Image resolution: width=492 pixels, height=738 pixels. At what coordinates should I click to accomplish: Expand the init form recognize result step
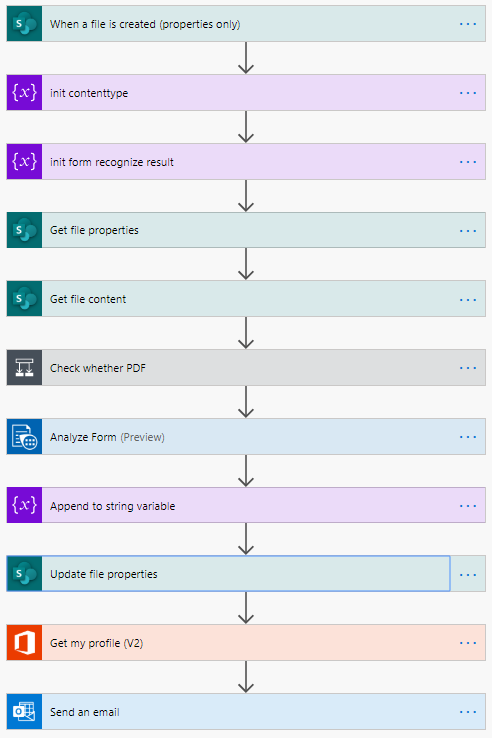point(246,161)
